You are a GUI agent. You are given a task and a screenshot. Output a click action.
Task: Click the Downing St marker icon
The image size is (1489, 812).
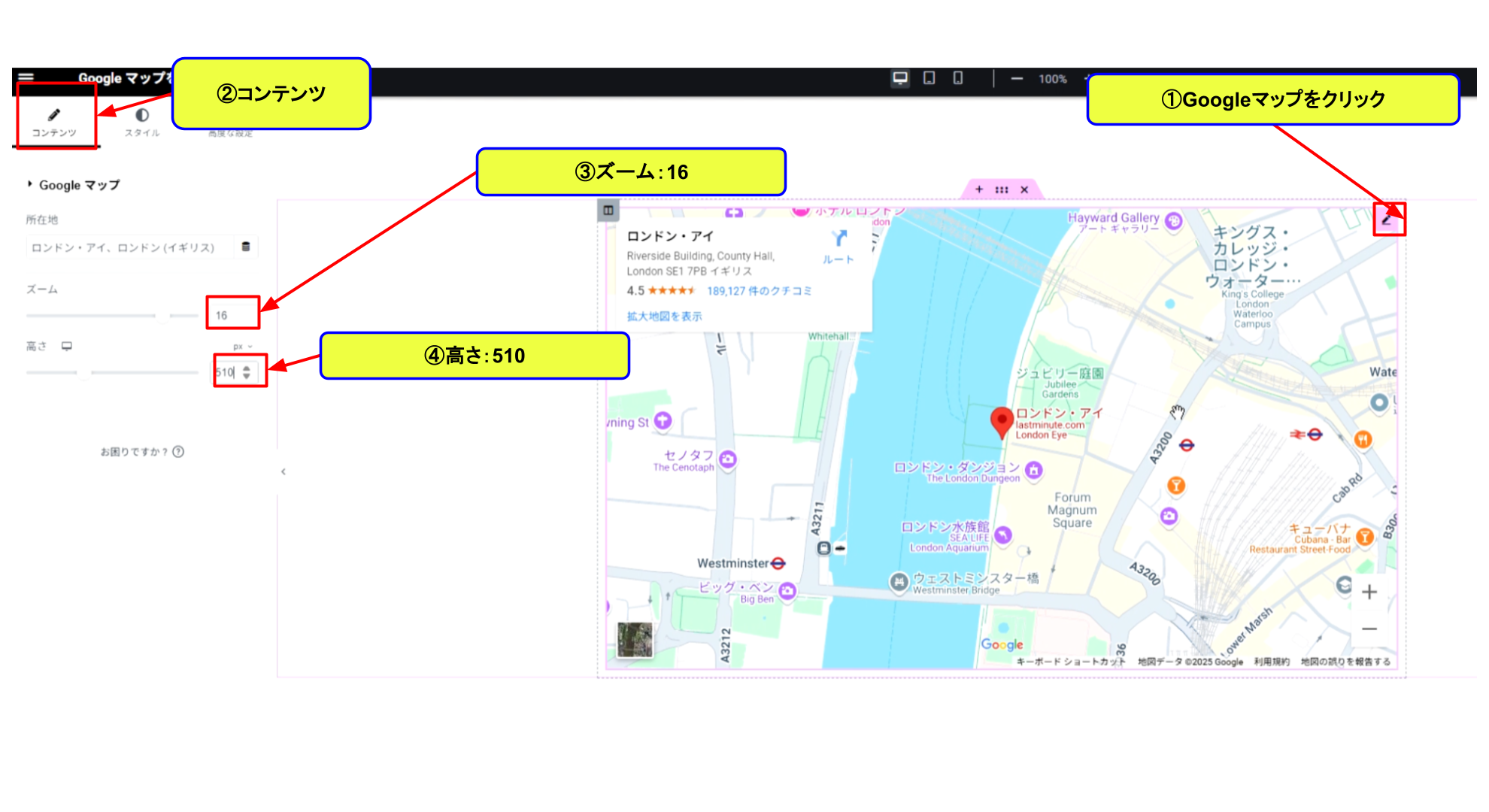pyautogui.click(x=663, y=420)
